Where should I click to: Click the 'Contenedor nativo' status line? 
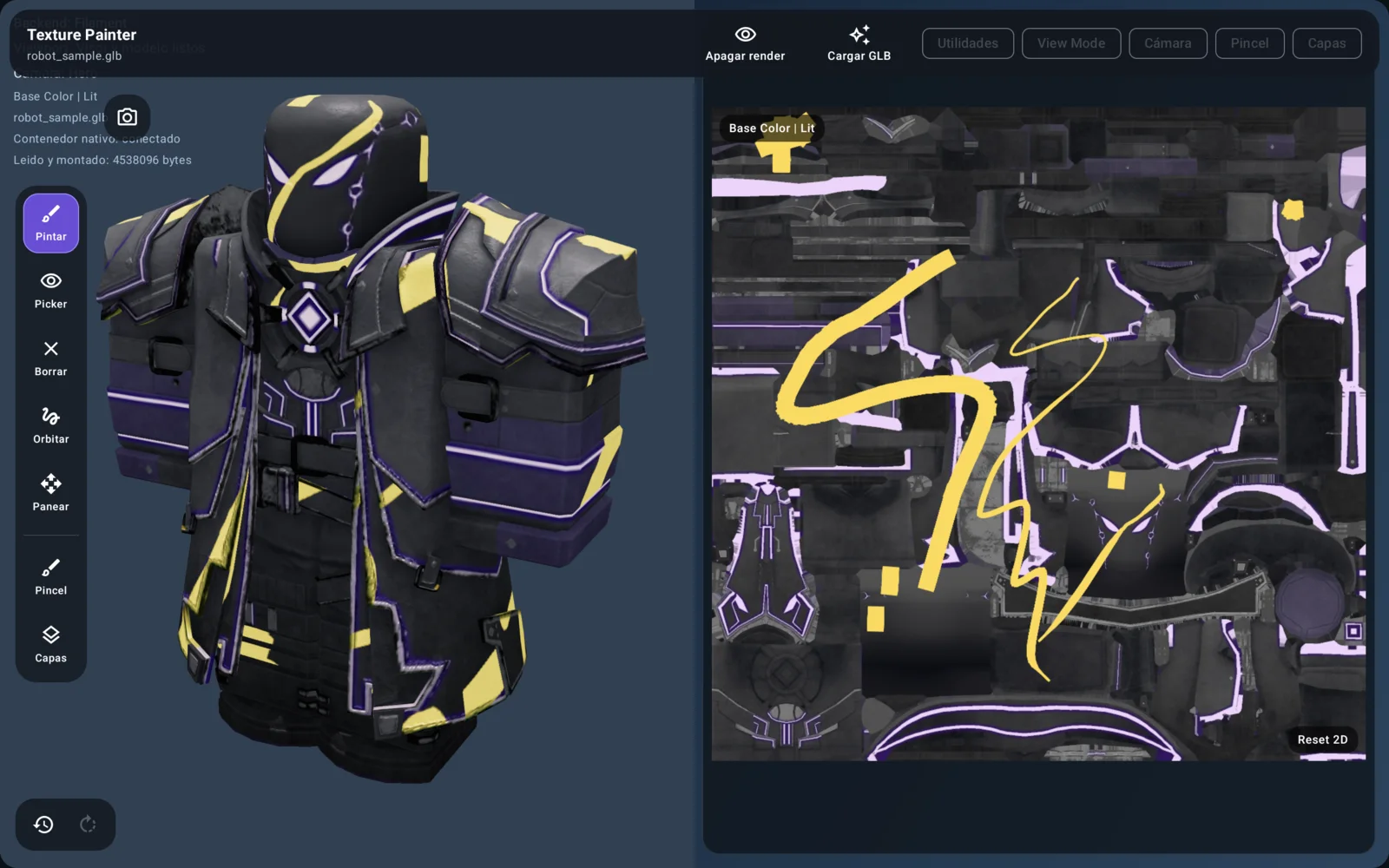pyautogui.click(x=96, y=139)
